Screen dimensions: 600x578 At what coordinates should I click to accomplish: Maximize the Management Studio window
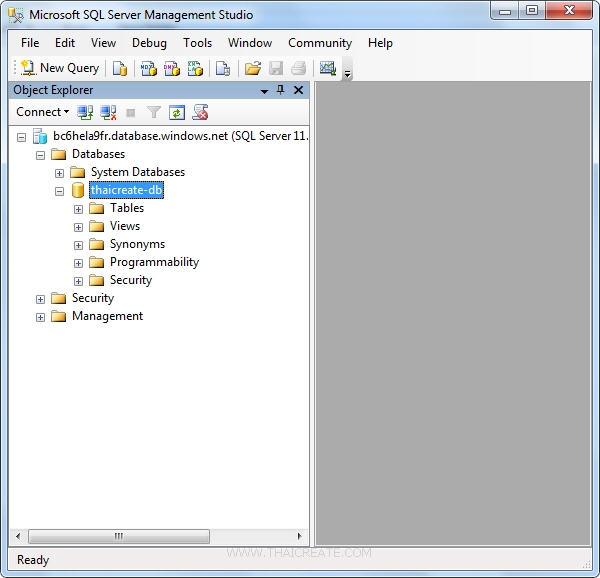tap(532, 11)
